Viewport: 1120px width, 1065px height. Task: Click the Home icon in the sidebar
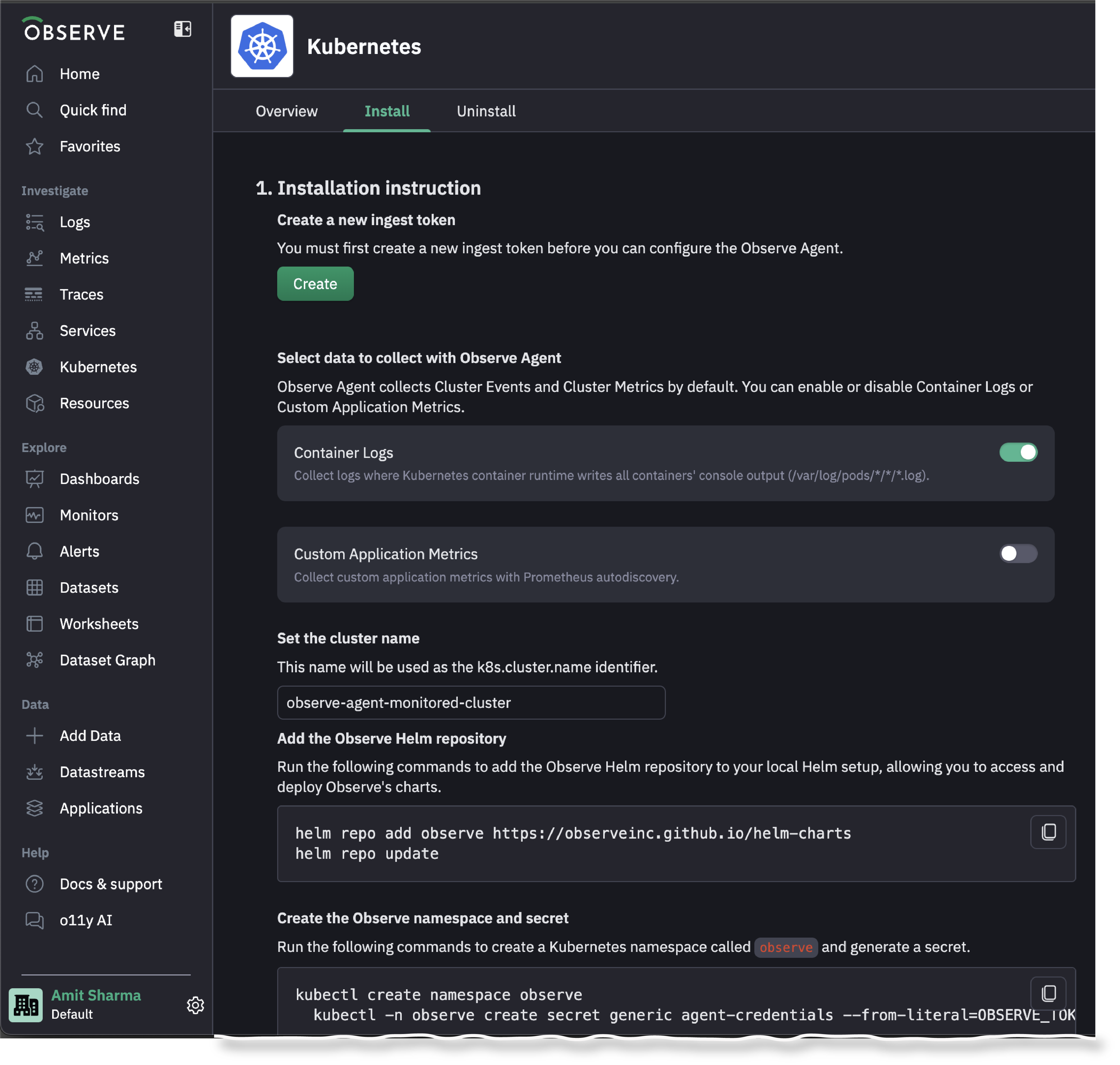click(x=35, y=74)
